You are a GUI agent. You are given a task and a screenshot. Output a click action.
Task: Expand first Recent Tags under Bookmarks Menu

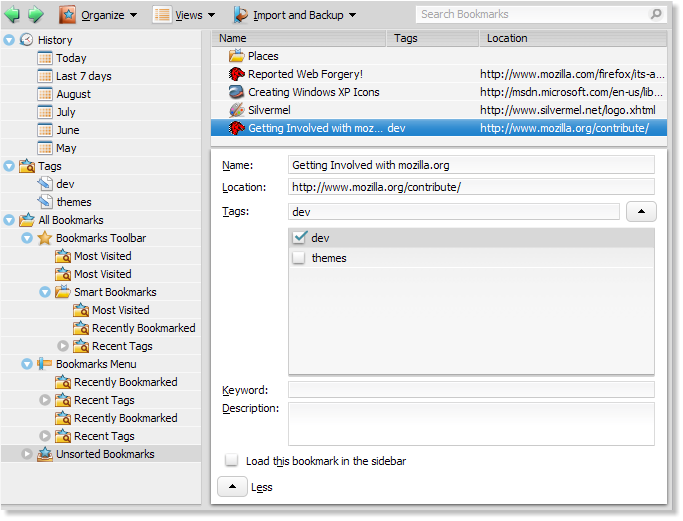click(x=45, y=400)
